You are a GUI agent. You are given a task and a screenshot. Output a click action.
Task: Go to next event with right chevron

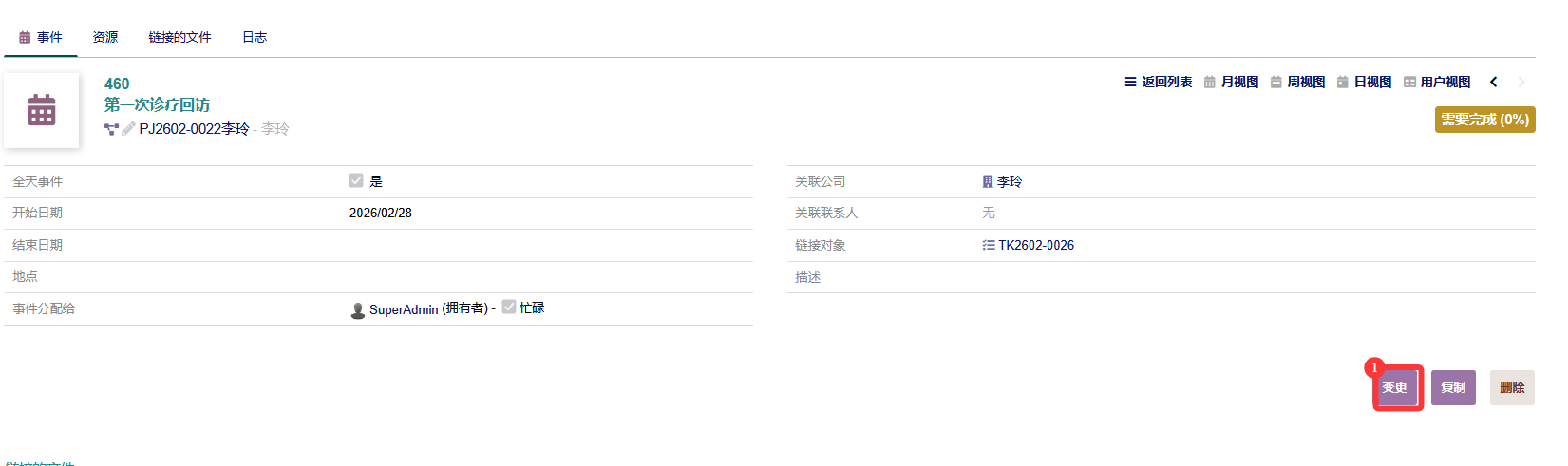coord(1521,83)
